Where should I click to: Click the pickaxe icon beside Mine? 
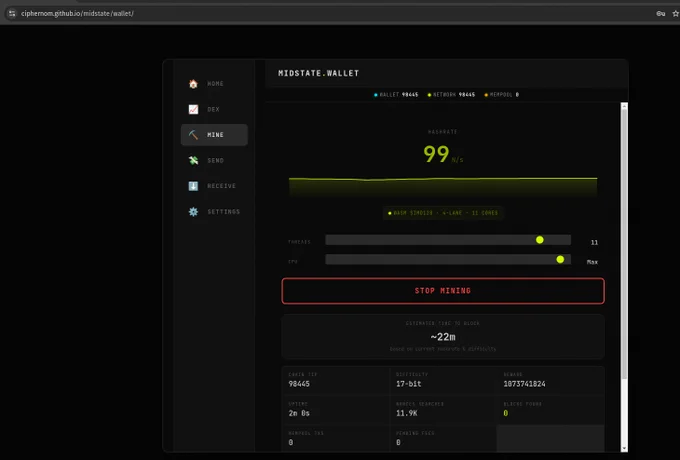pos(193,135)
